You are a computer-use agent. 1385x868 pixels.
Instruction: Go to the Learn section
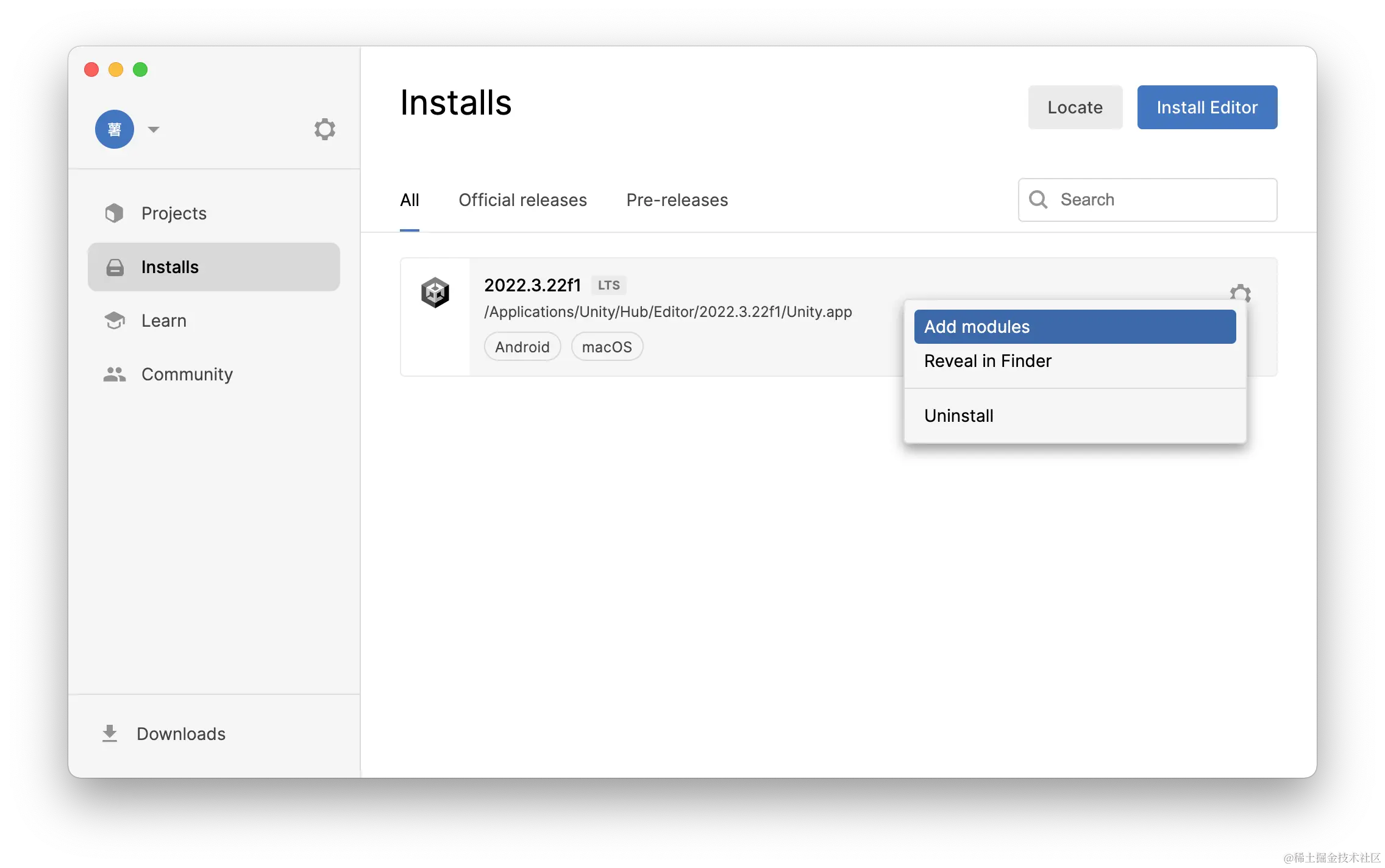click(163, 321)
